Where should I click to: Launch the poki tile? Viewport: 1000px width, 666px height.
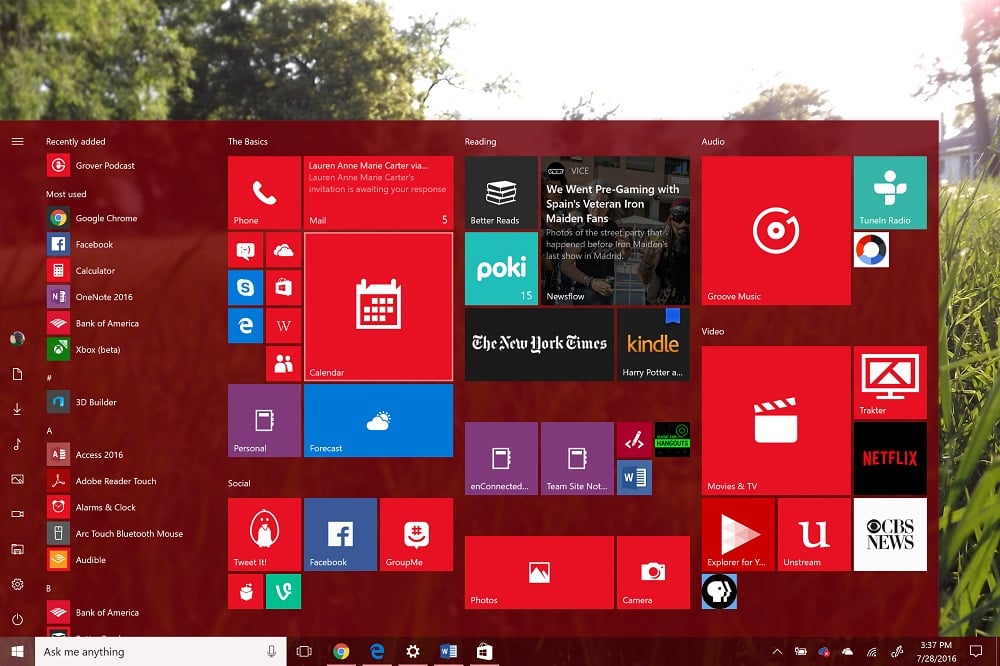(x=501, y=269)
